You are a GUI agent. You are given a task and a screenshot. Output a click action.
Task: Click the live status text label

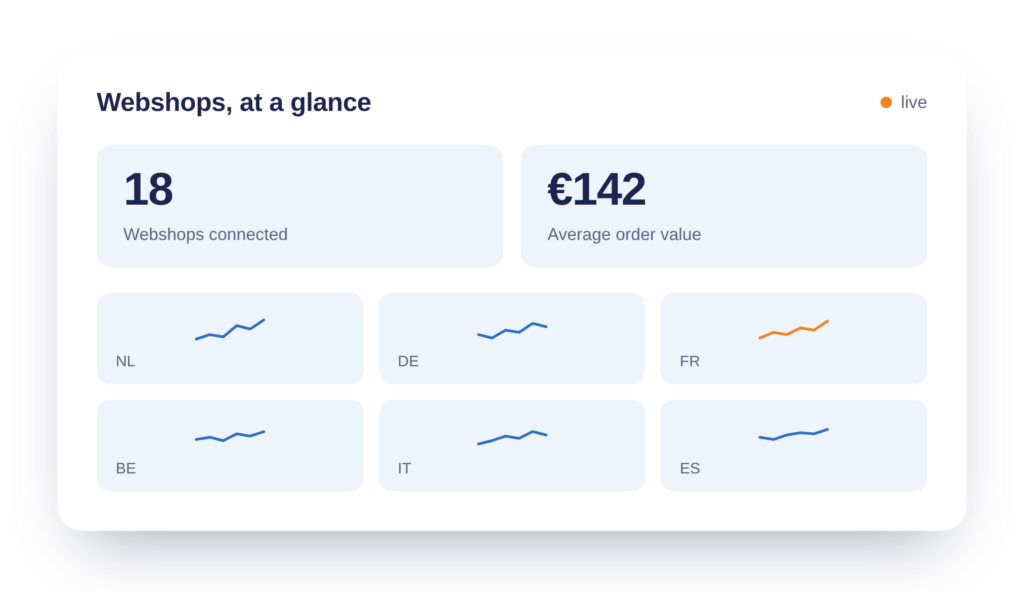(x=914, y=103)
